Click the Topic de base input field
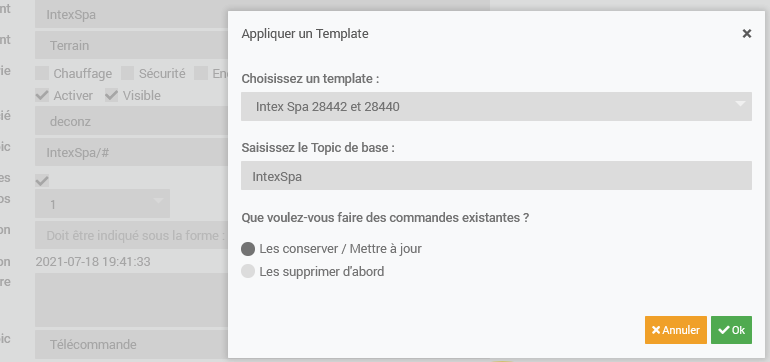Image resolution: width=770 pixels, height=362 pixels. click(x=496, y=176)
